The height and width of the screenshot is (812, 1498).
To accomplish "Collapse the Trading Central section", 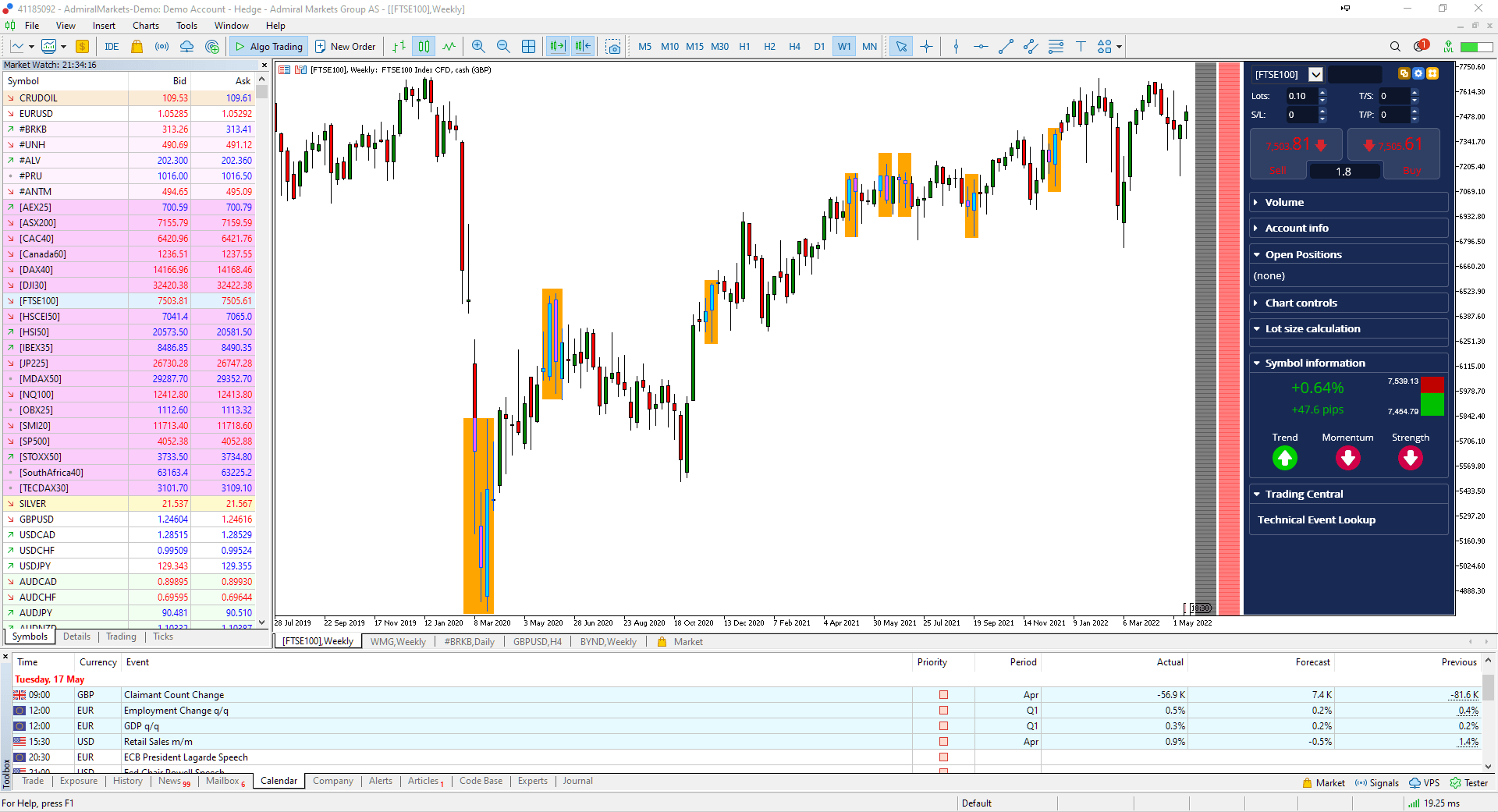I will point(1348,495).
